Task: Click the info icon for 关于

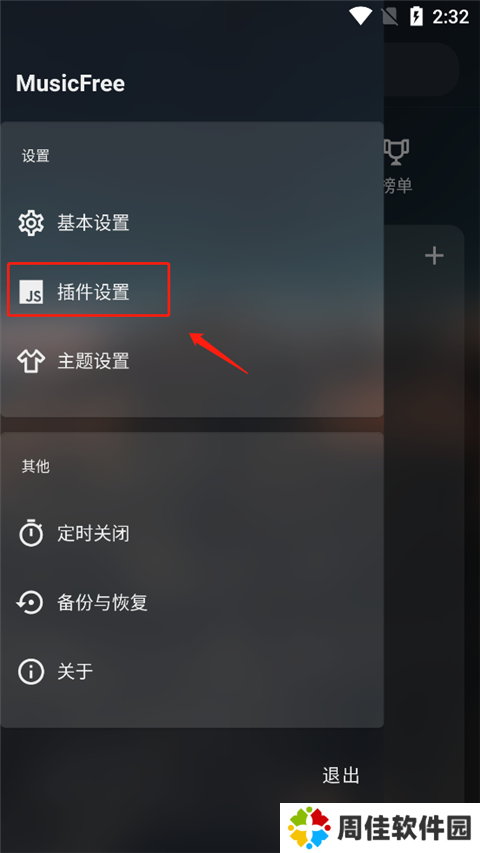Action: [30, 671]
